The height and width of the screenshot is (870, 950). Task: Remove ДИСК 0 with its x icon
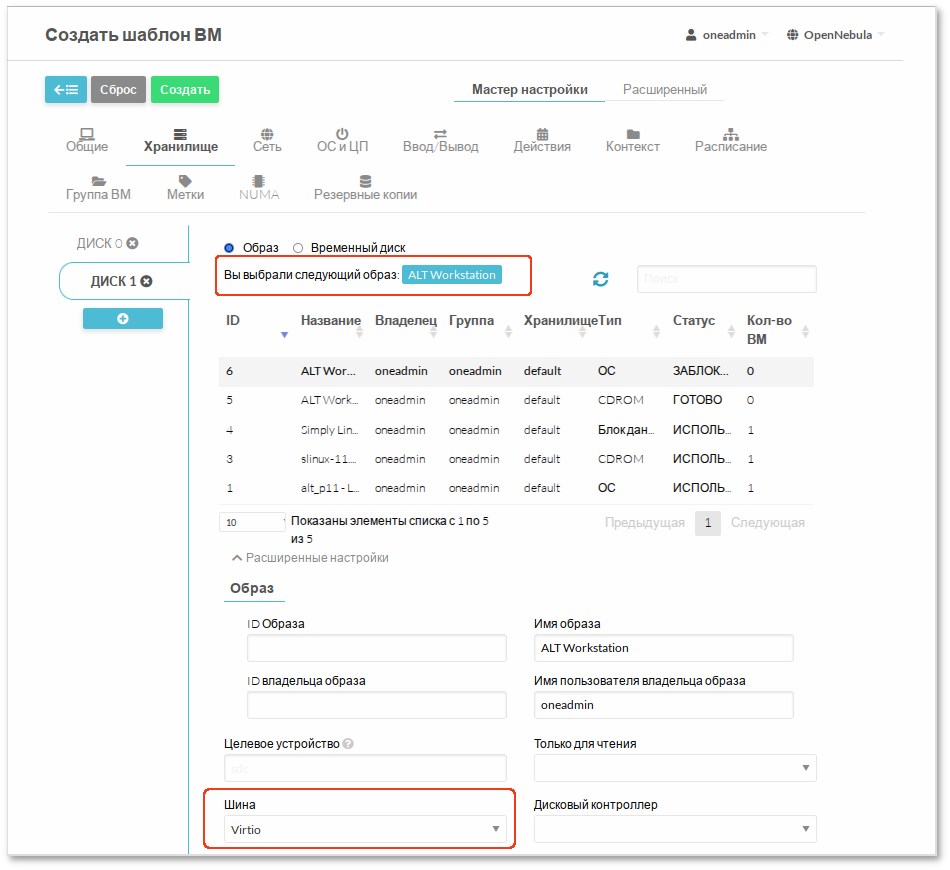click(x=132, y=244)
